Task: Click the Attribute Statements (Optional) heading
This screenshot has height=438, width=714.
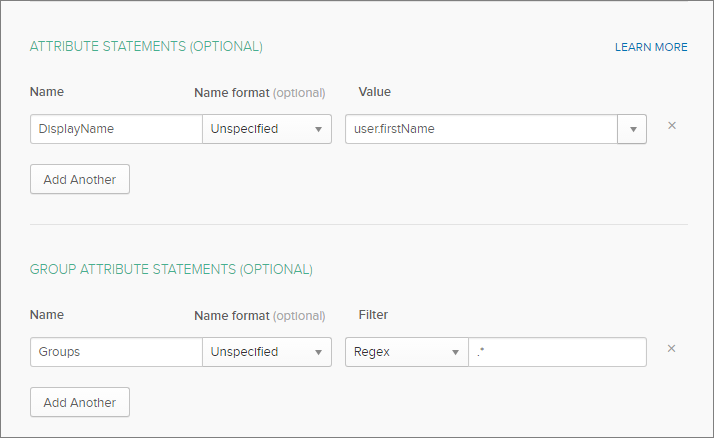Action: pyautogui.click(x=146, y=46)
